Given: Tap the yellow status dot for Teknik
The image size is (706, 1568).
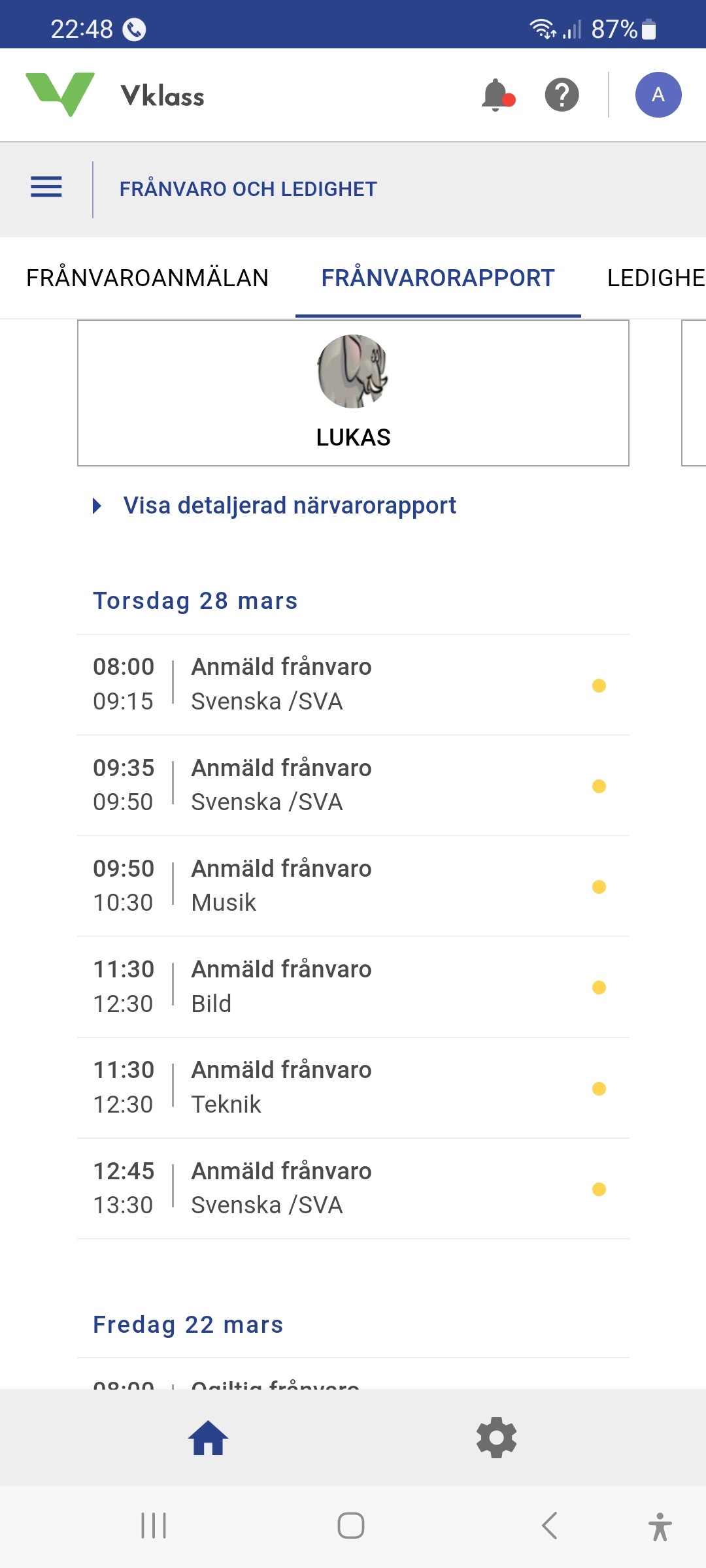Looking at the screenshot, I should [599, 1088].
